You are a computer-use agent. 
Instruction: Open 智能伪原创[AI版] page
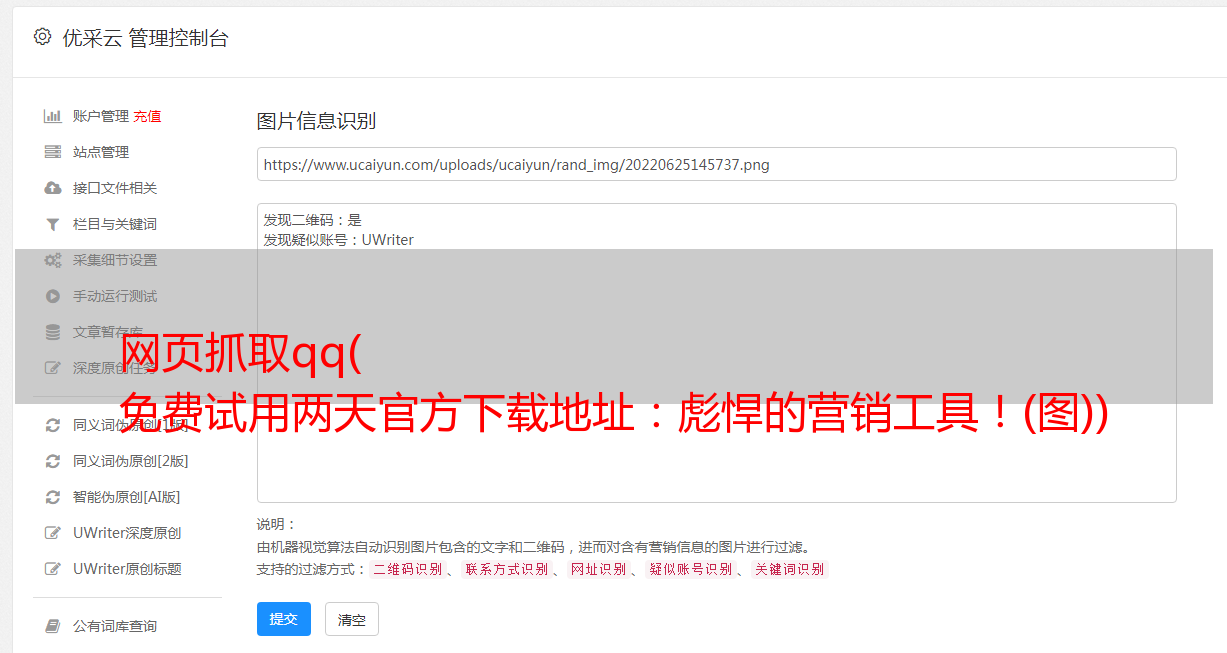pos(127,497)
